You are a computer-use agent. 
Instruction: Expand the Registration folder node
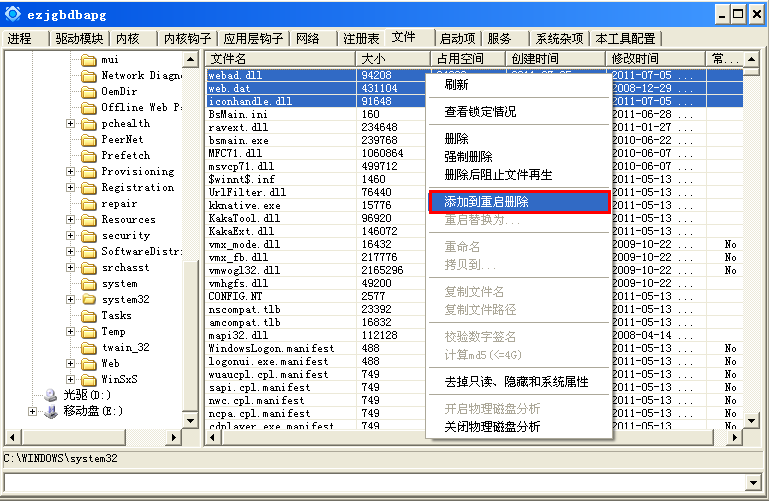[x=71, y=188]
